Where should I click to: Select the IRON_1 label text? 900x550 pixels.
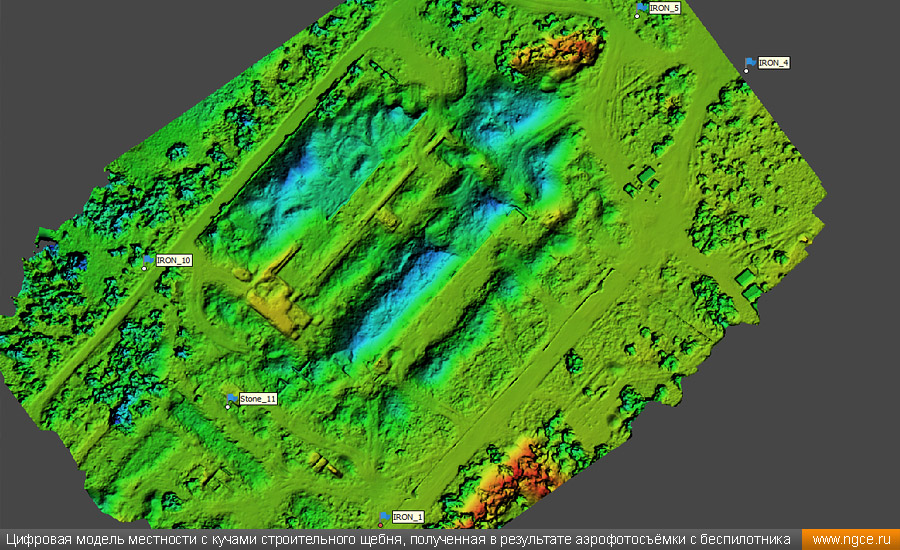pos(408,517)
